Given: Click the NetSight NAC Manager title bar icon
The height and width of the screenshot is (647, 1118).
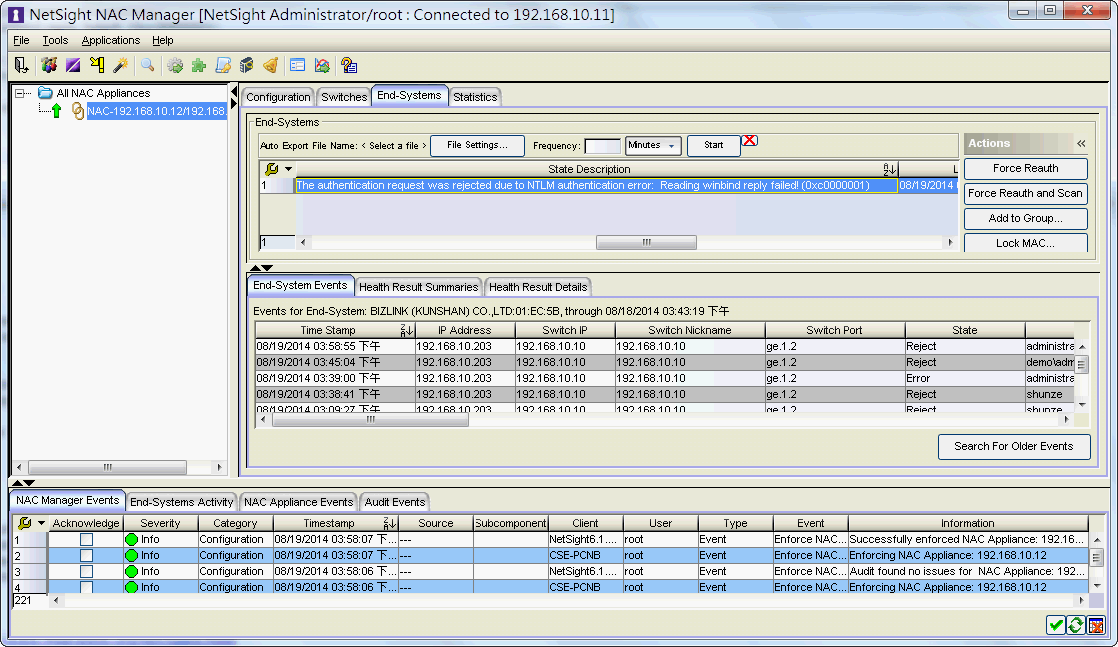Looking at the screenshot, I should coord(16,14).
